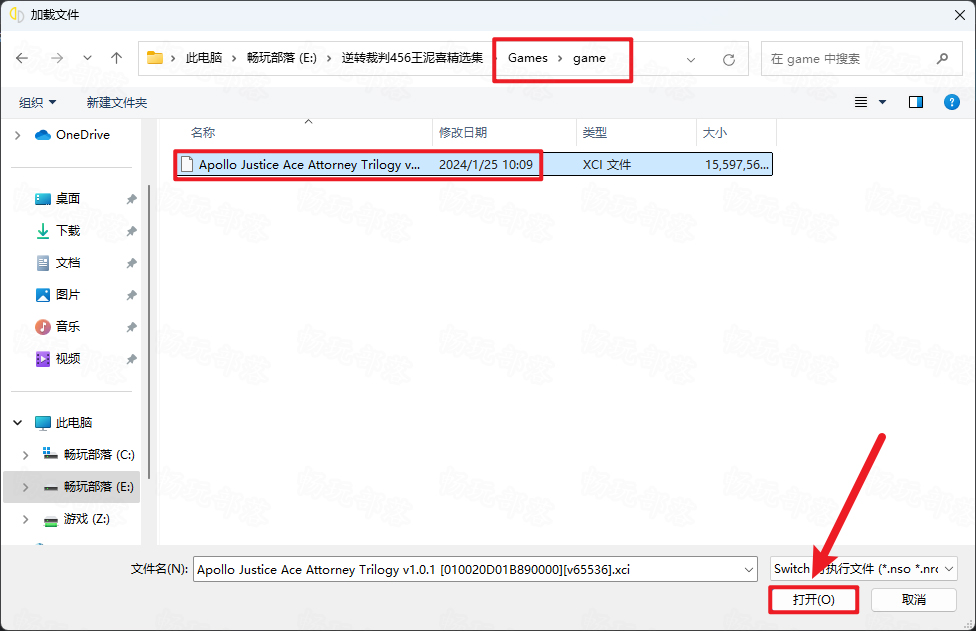Navigate to 此电脑 in breadcrumb
976x631 pixels.
(204, 58)
